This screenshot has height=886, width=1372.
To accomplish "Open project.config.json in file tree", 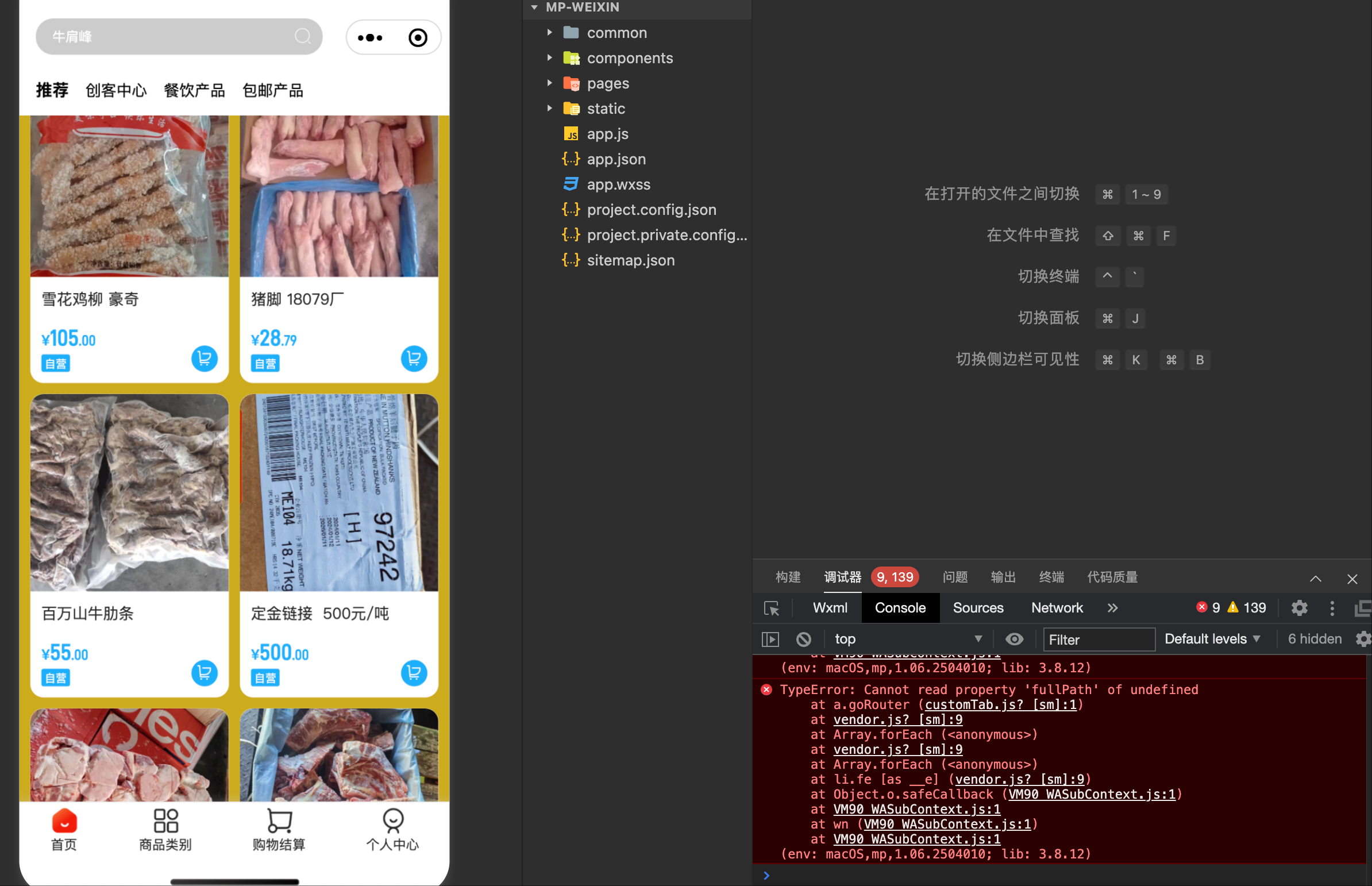I will (x=639, y=210).
